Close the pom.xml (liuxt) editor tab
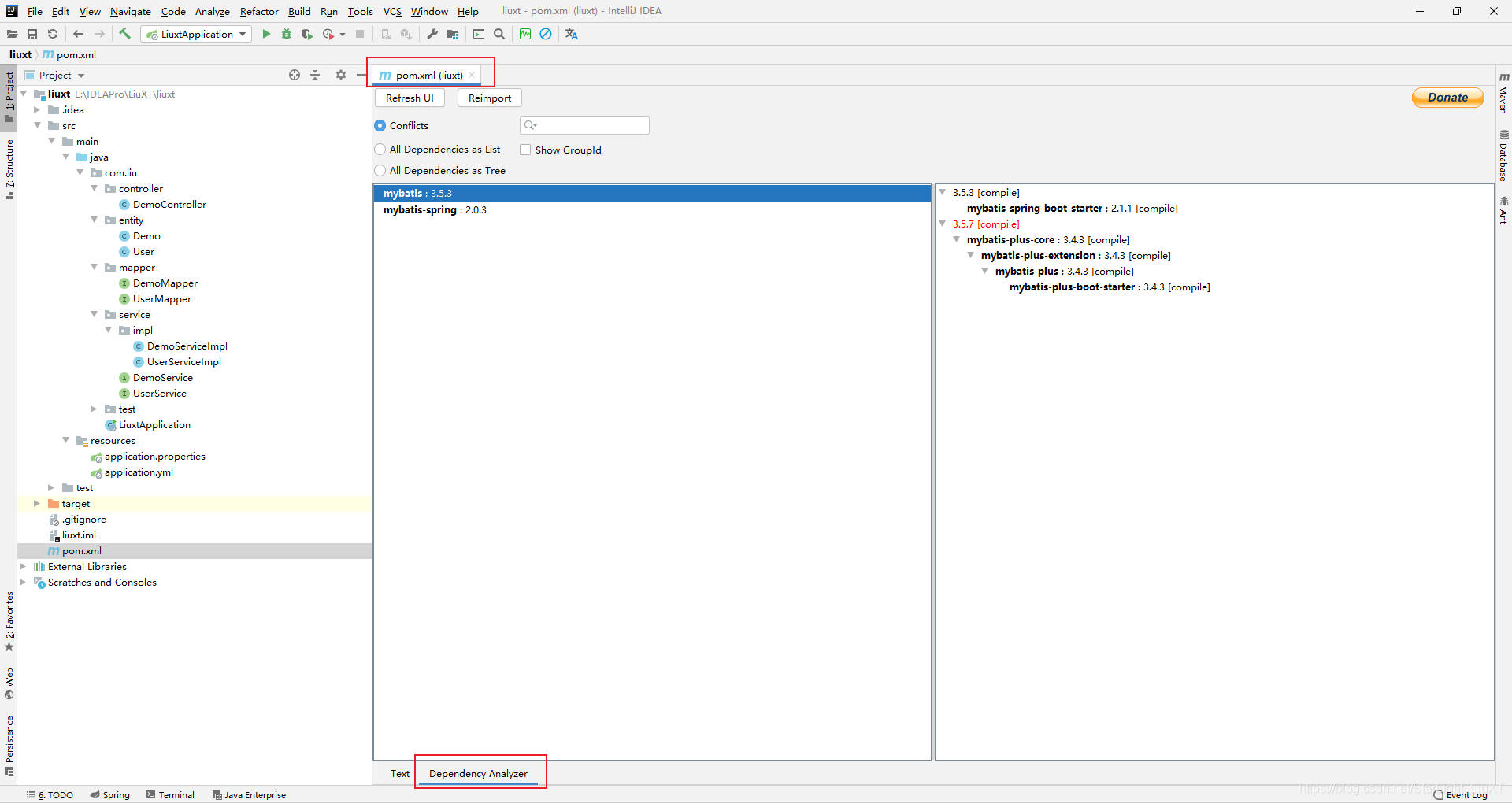1512x803 pixels. [x=472, y=76]
